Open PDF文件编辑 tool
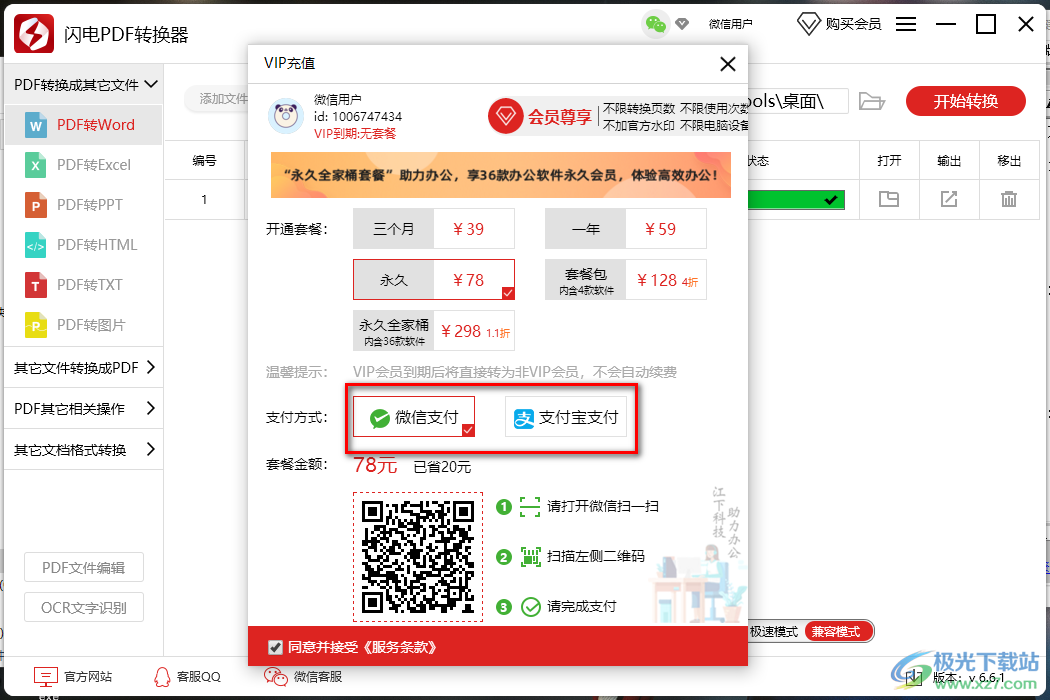 pyautogui.click(x=84, y=567)
